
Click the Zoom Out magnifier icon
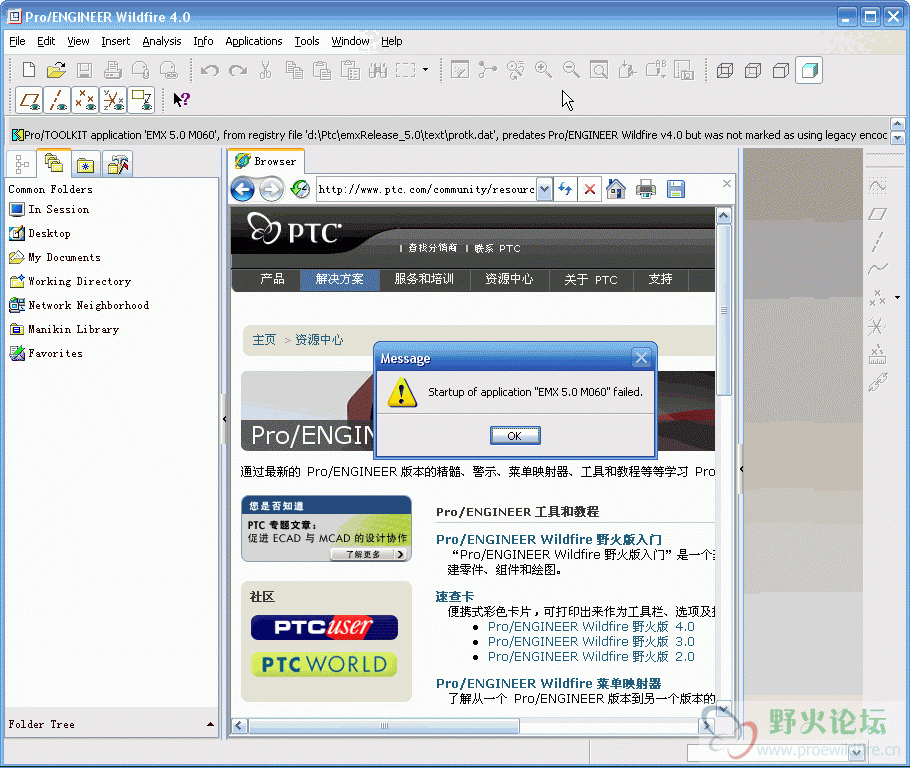(x=571, y=70)
